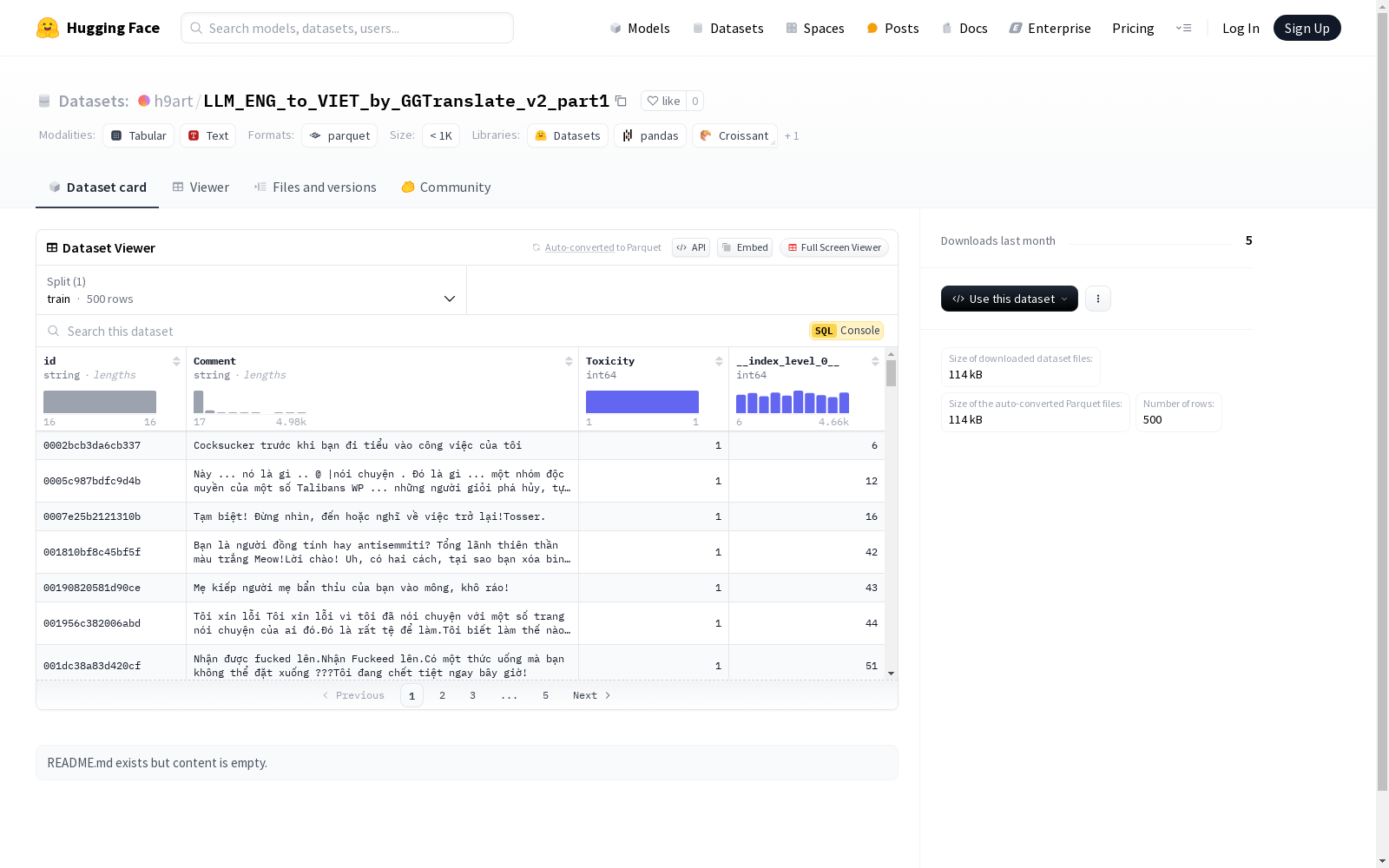1389x868 pixels.
Task: Click Log In
Action: 1241,28
